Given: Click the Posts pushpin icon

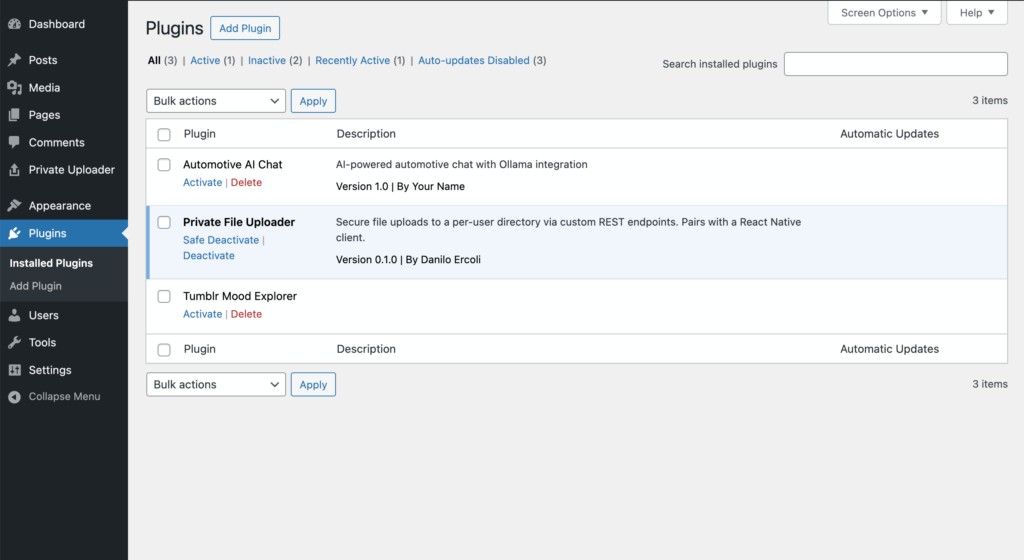Looking at the screenshot, I should 14,60.
